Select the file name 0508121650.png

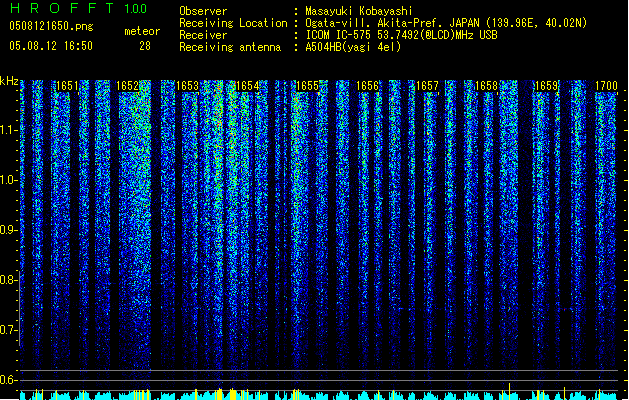51,26
